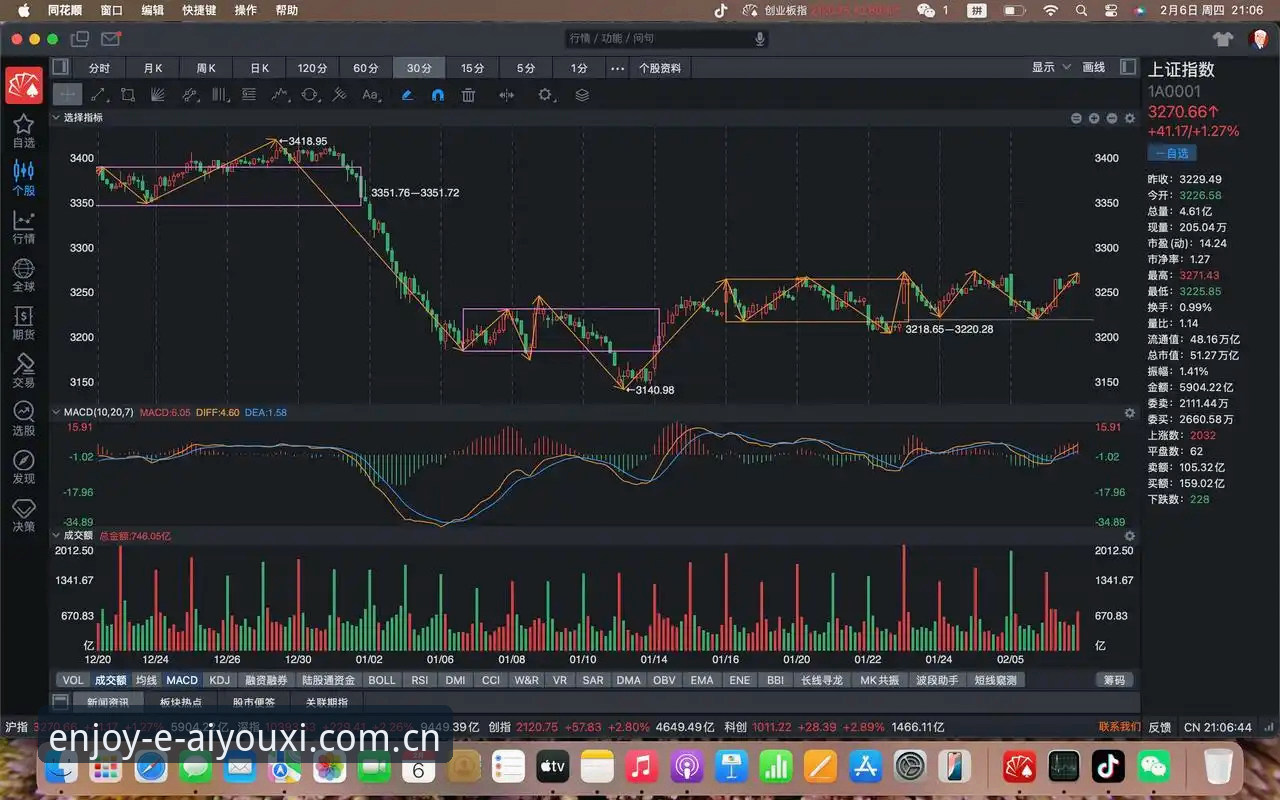Click the 筹码 chips button

1114,680
